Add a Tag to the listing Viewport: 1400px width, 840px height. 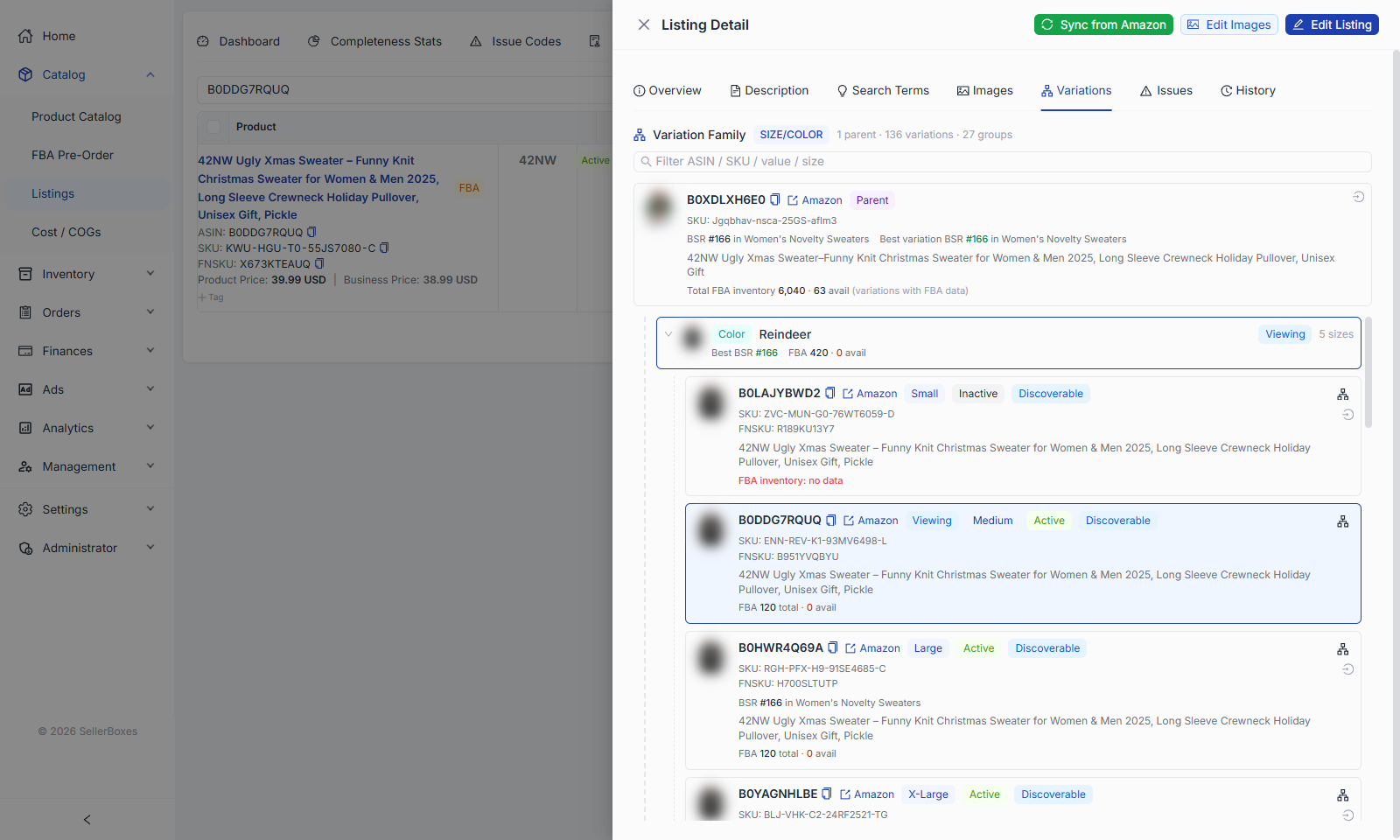pyautogui.click(x=211, y=297)
